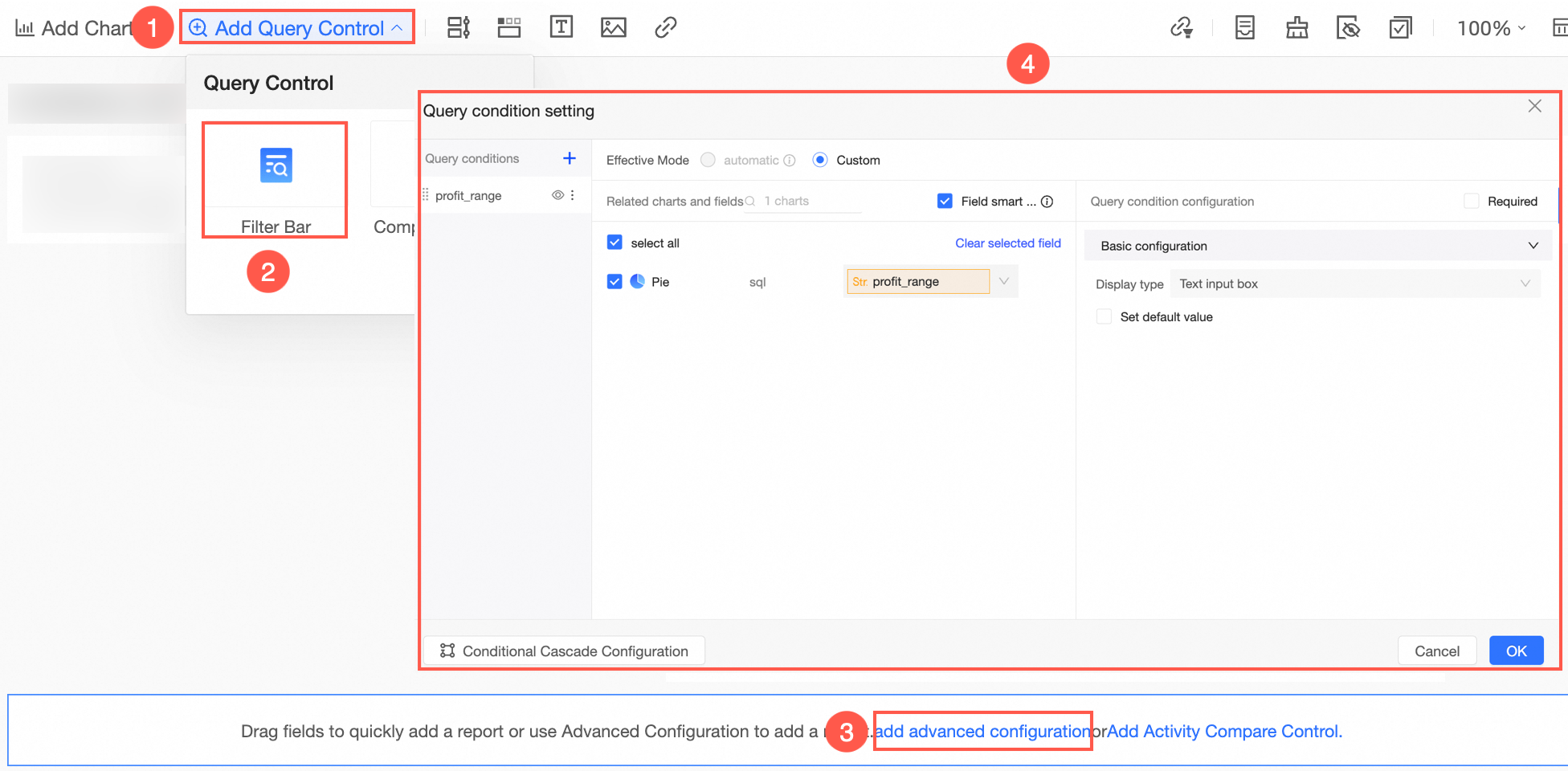Search related charts and fields

click(804, 202)
